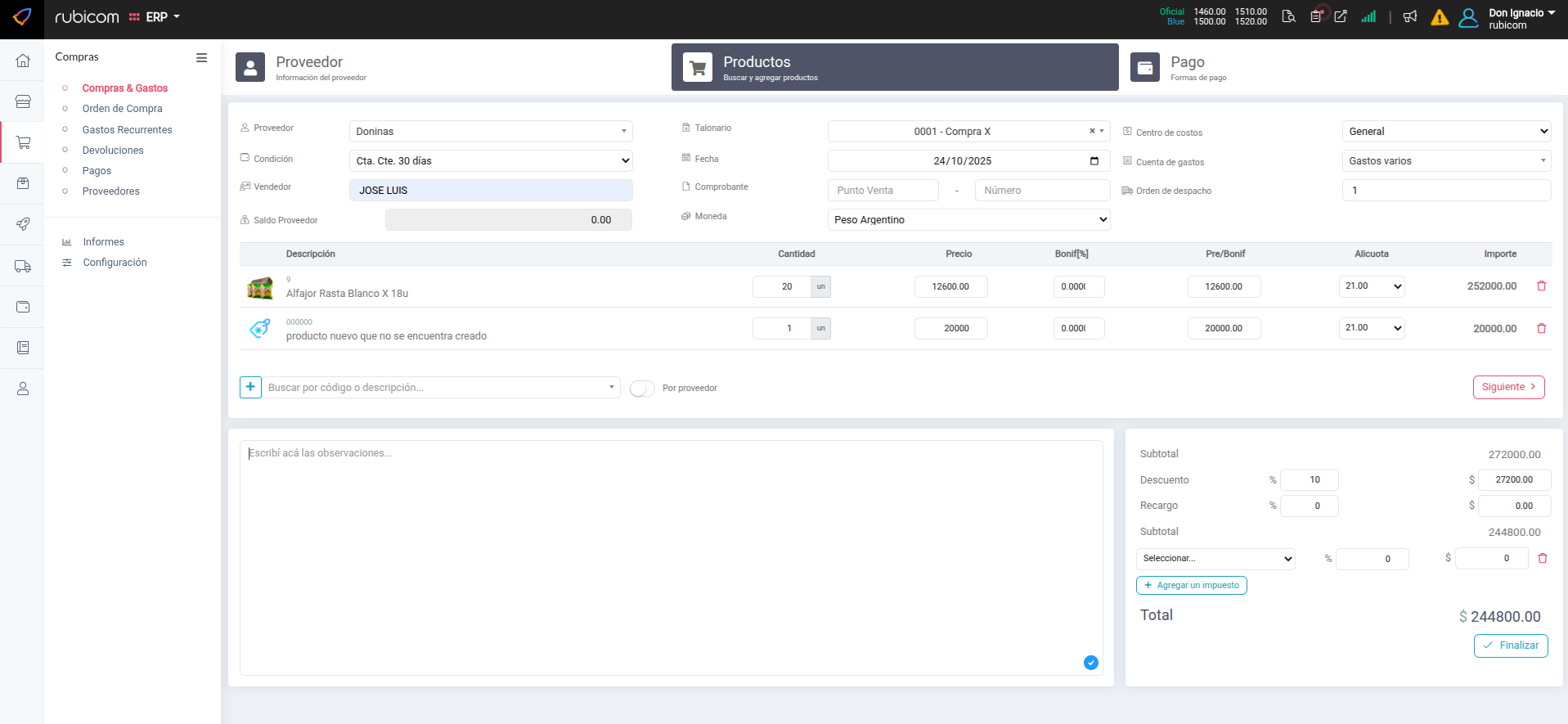Screen dimensions: 1568x724
Task: Expand the Moneda Peso Argentino dropdown
Action: point(968,220)
